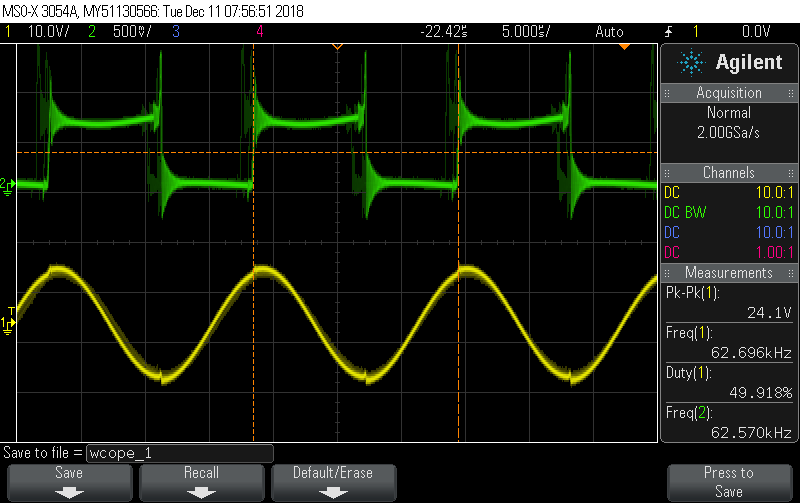The image size is (800, 503).
Task: Open the Channels panel header
Action: point(729,172)
